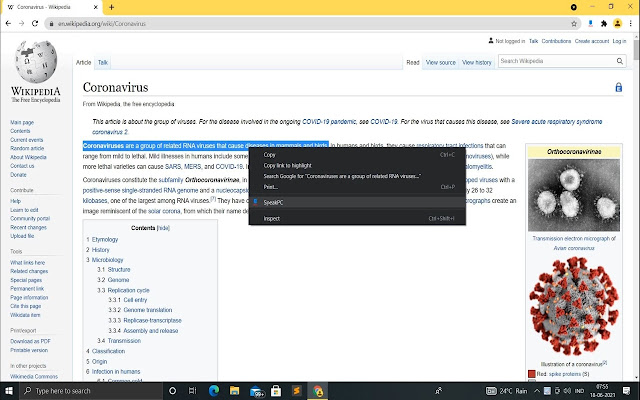The image size is (640, 400).
Task: Click the browser back arrow
Action: [8, 24]
